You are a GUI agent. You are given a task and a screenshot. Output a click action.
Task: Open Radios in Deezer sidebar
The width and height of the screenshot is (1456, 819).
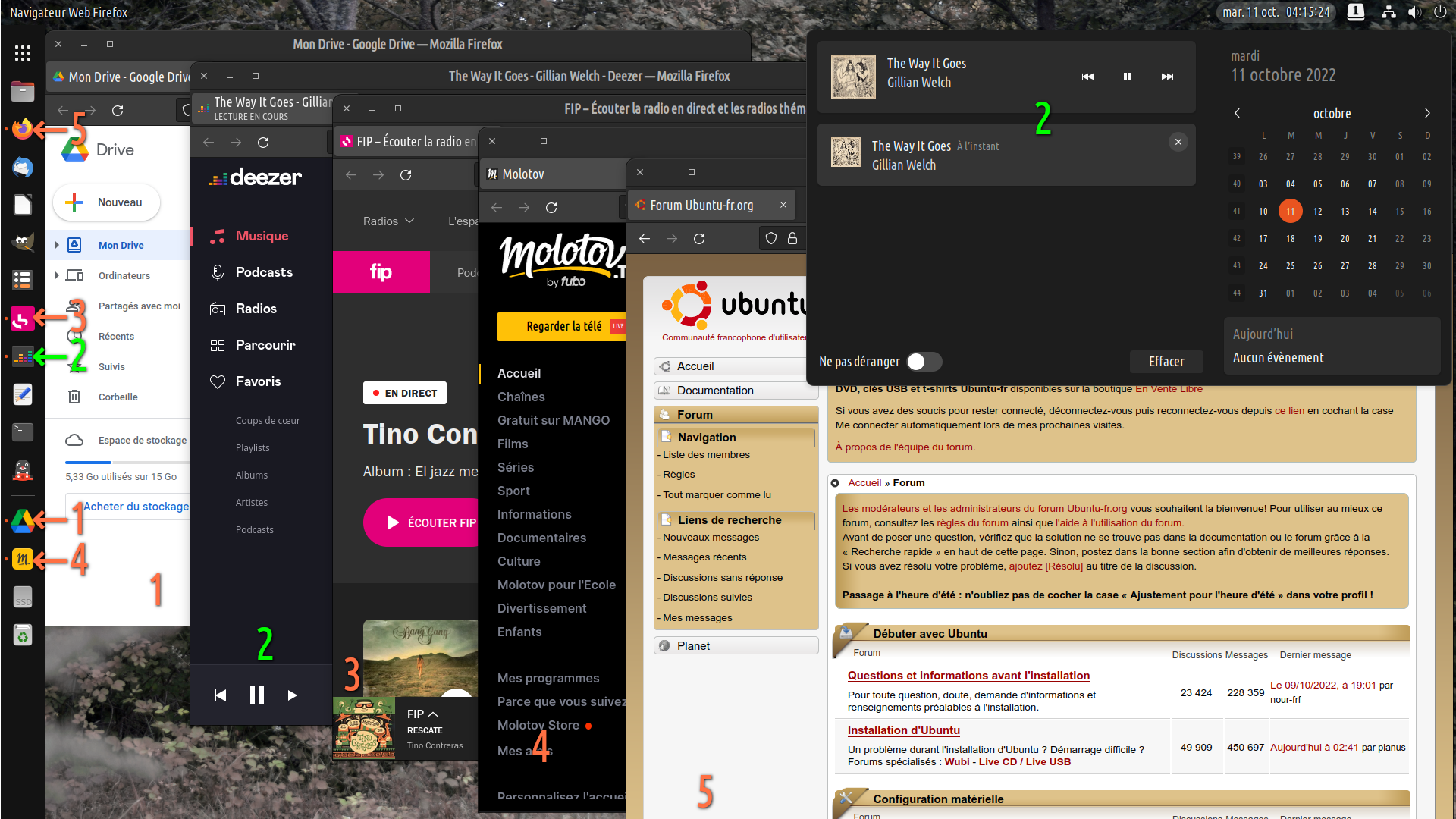coord(256,309)
